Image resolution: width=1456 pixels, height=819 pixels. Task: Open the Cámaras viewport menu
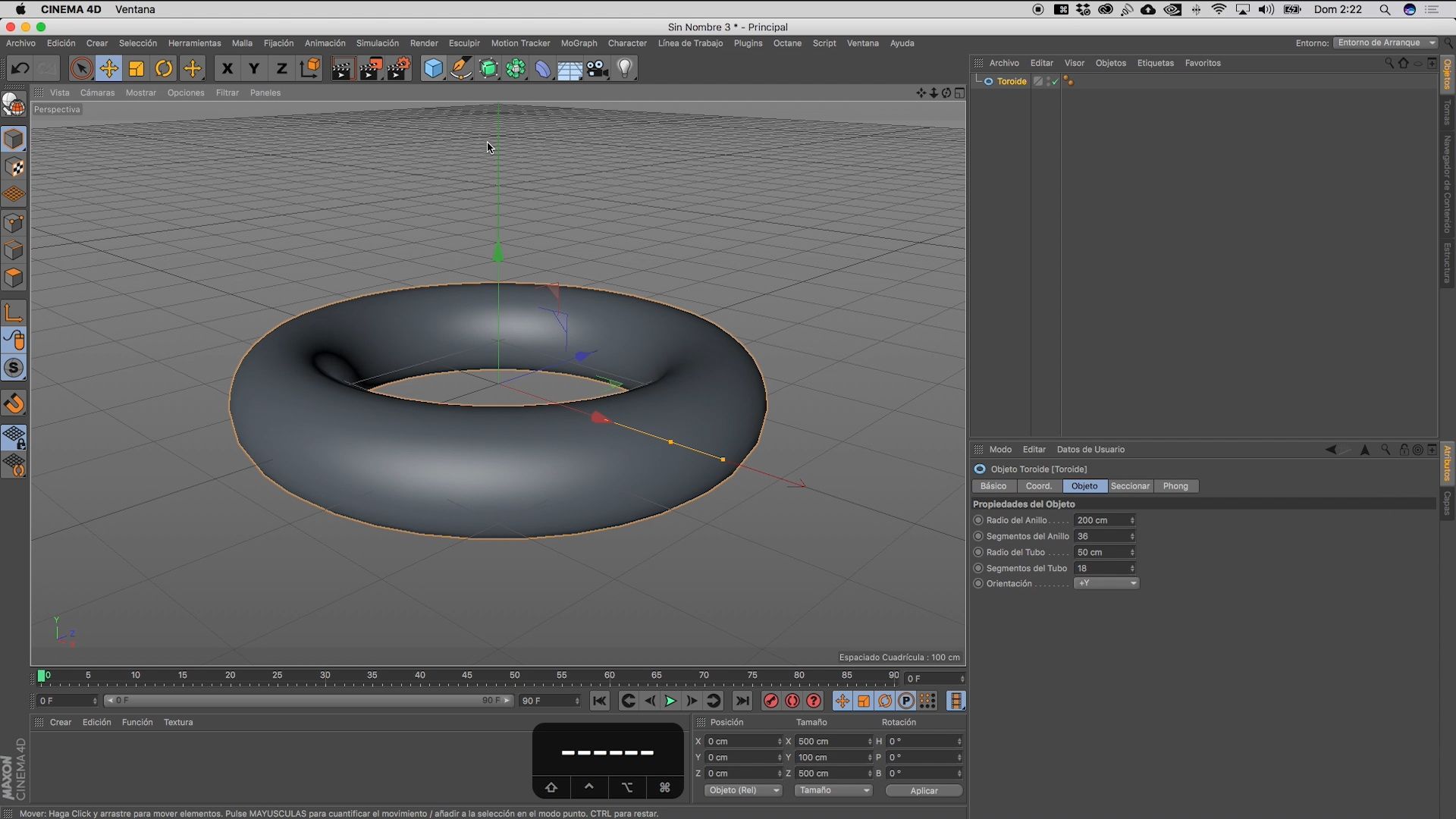97,93
